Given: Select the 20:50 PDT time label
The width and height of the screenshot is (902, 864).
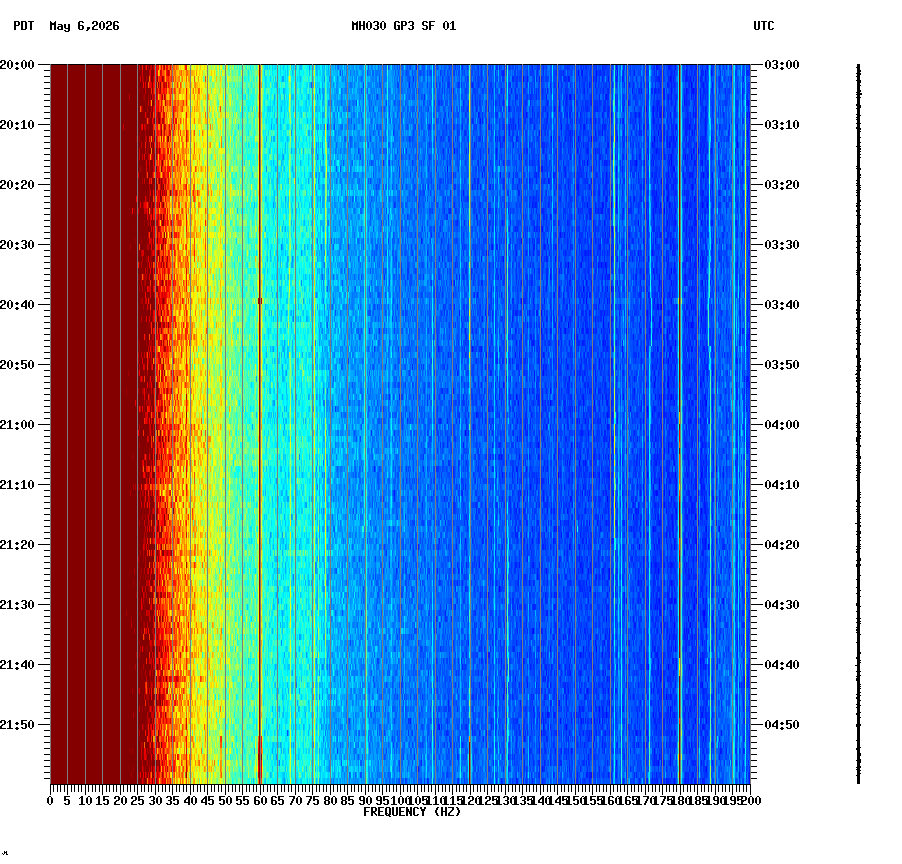Looking at the screenshot, I should point(17,365).
